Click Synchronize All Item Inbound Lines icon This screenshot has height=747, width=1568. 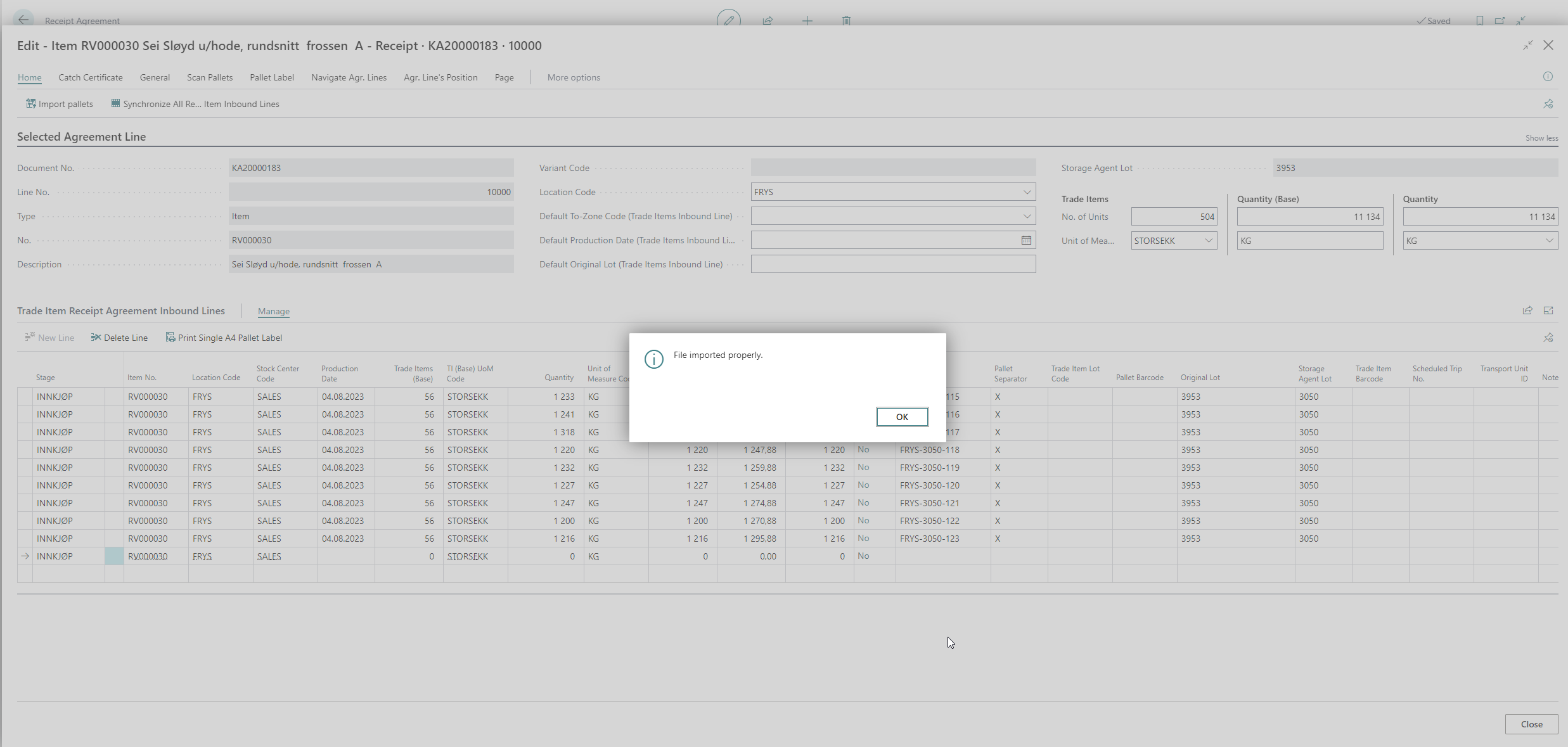click(x=115, y=103)
